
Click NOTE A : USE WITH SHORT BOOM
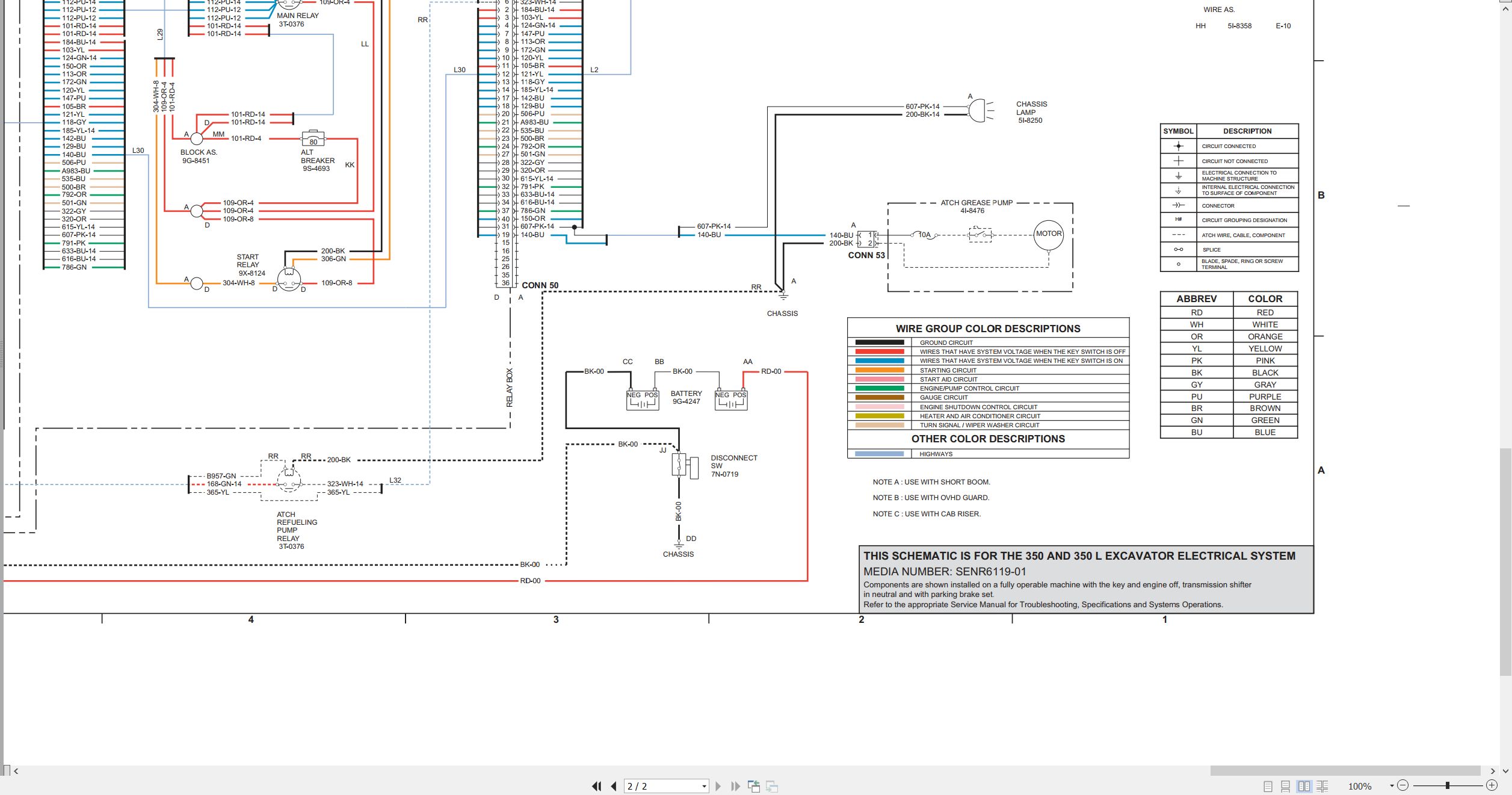pos(931,482)
